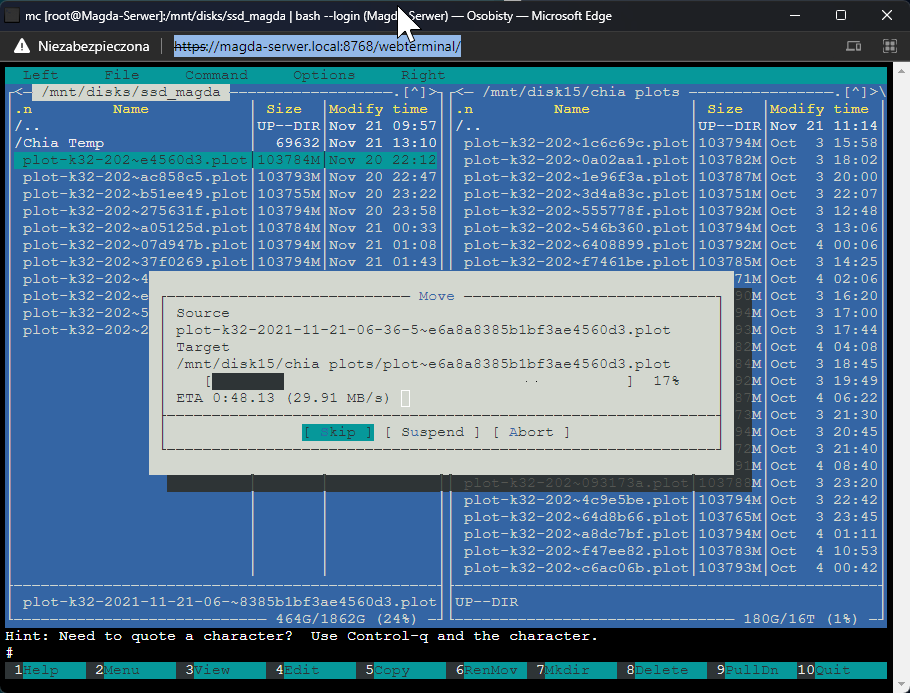Screen dimensions: 910x693
Task: Open the File menu
Action: [x=121, y=75]
